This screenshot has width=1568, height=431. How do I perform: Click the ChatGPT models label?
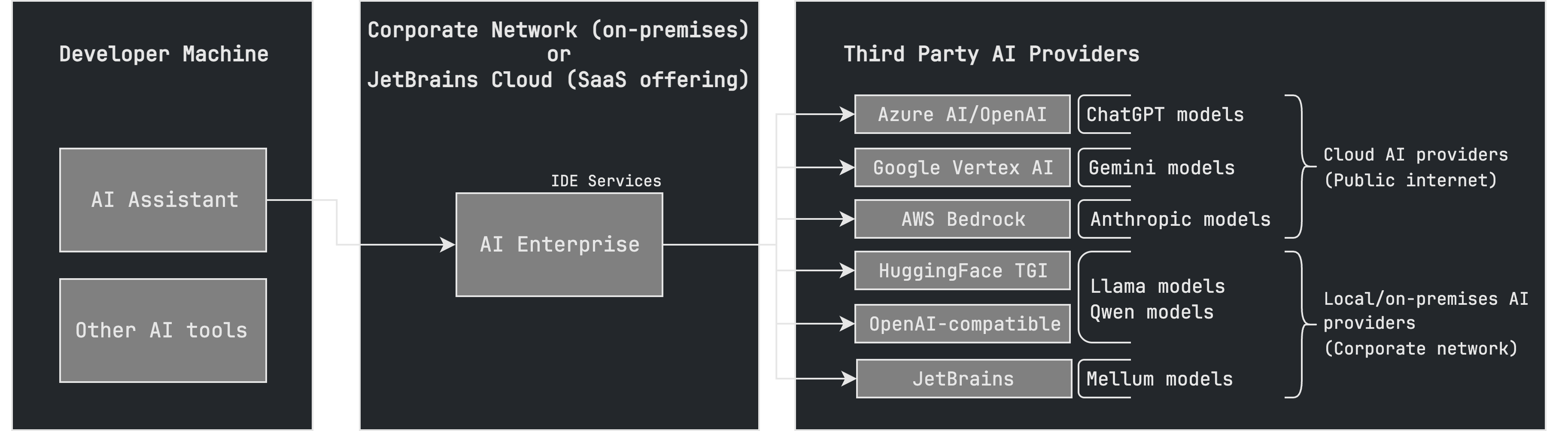click(x=1164, y=115)
